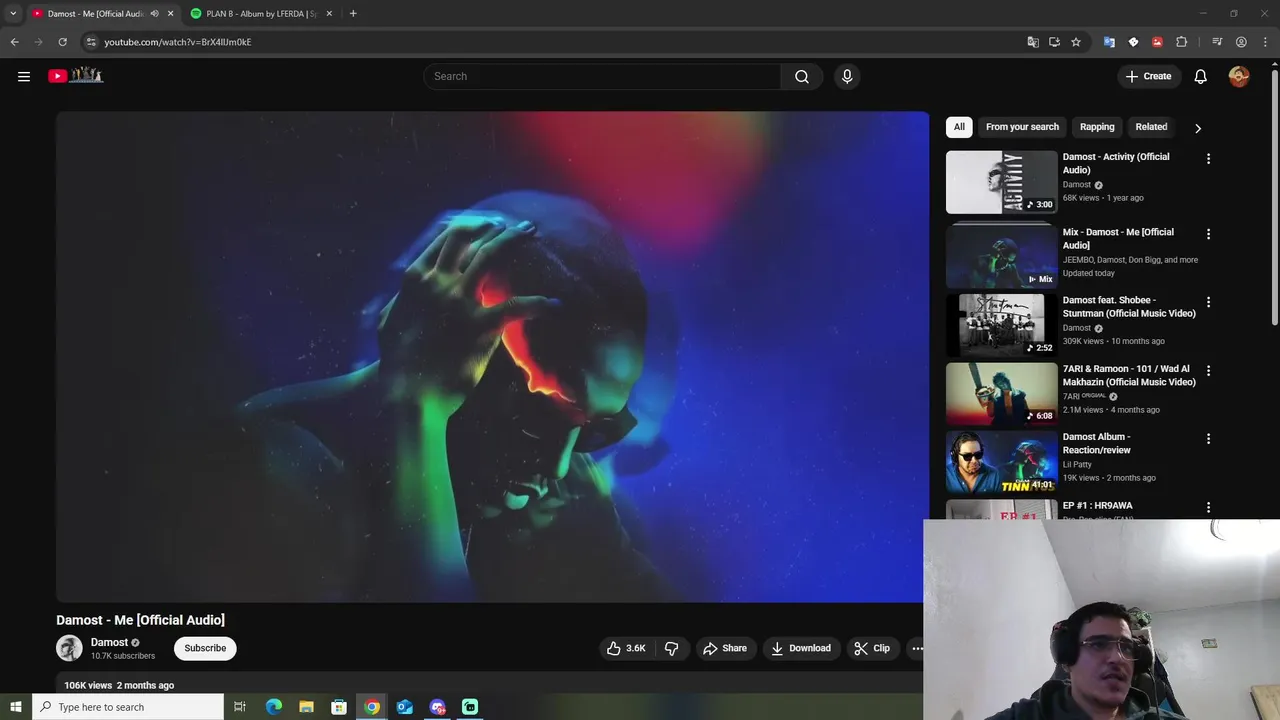The width and height of the screenshot is (1280, 720).
Task: Start voice search with the microphone
Action: pos(847,76)
